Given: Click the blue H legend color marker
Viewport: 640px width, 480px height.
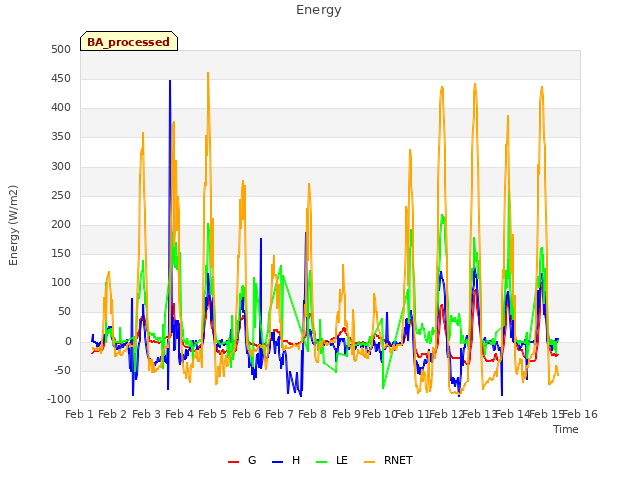Looking at the screenshot, I should [x=278, y=462].
